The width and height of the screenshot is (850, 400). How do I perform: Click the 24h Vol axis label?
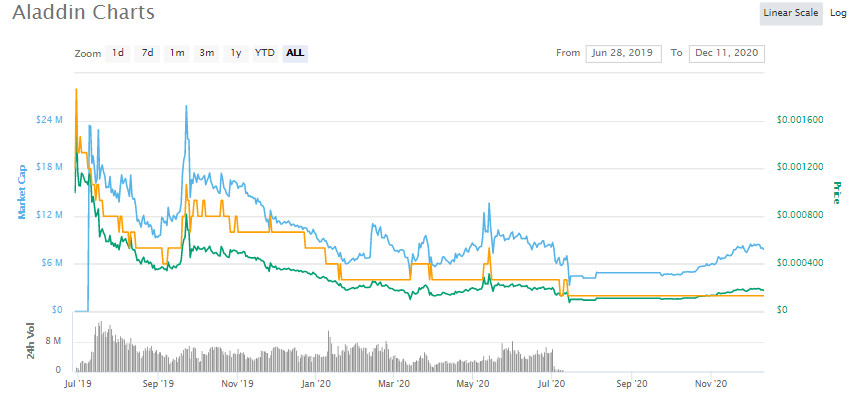point(30,341)
